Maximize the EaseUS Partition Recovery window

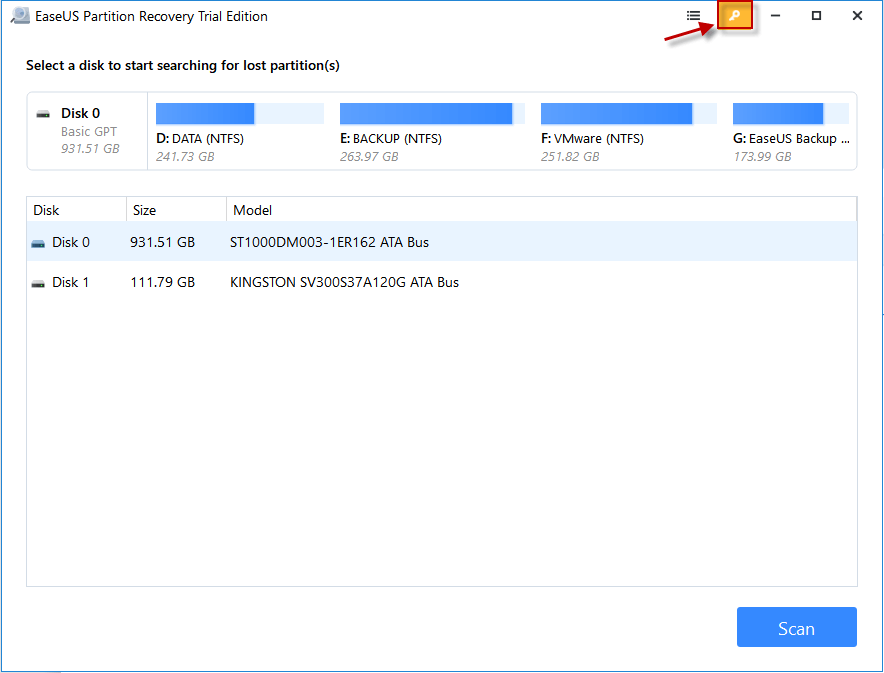(816, 16)
